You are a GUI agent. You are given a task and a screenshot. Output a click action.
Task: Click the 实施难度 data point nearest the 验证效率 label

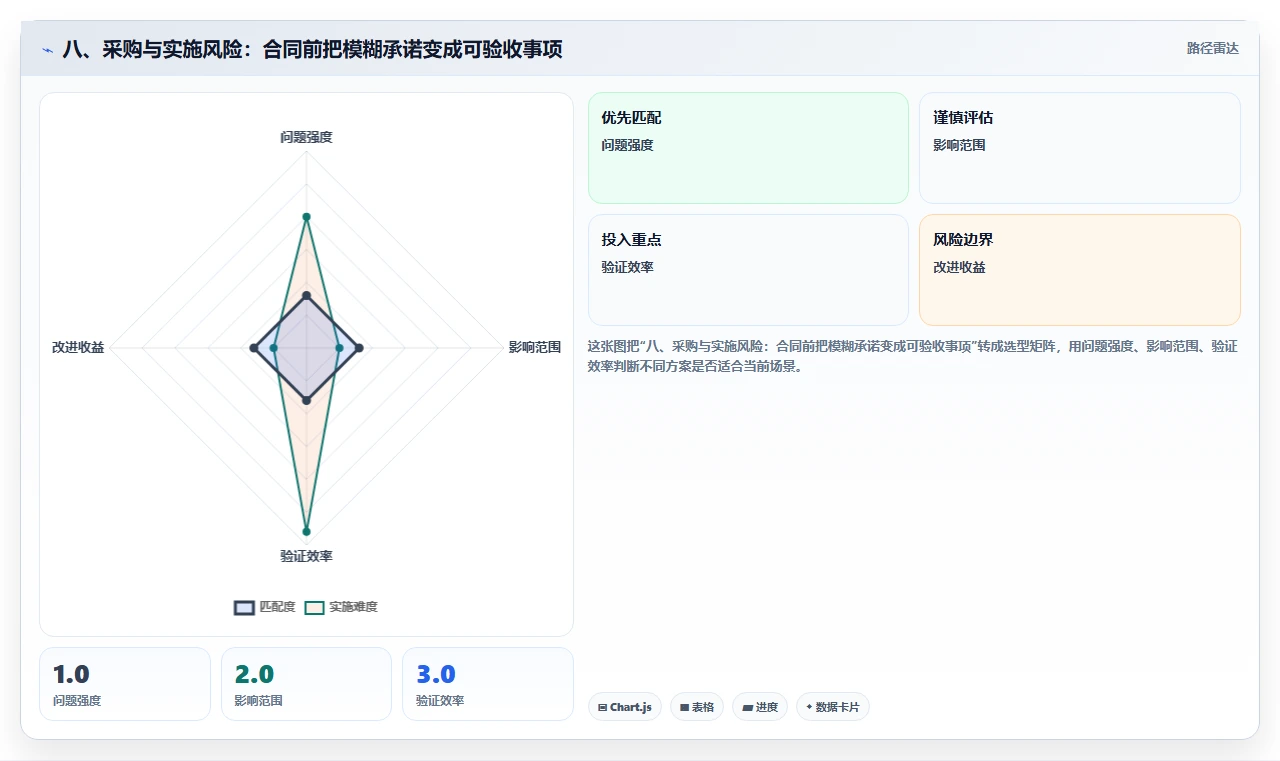point(306,531)
